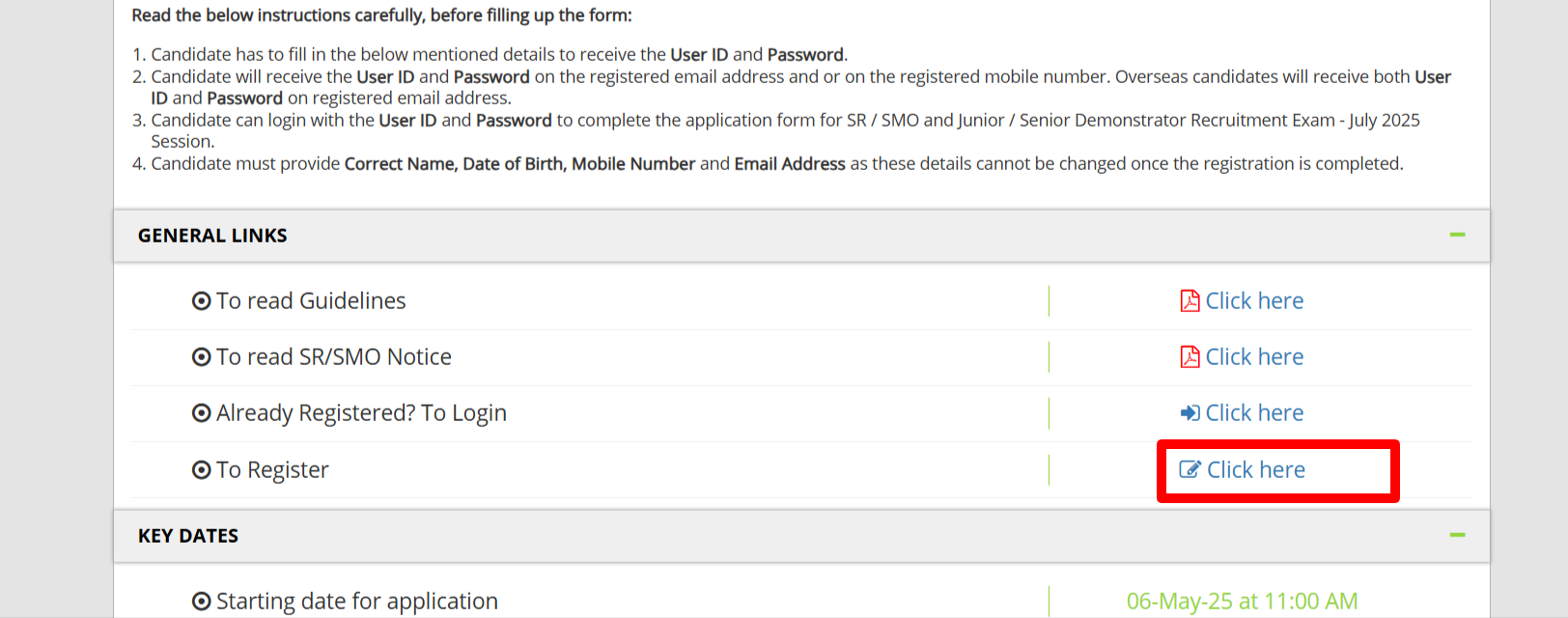Click the bullet icon beside Already Registered
The image size is (1568, 618).
coord(202,413)
